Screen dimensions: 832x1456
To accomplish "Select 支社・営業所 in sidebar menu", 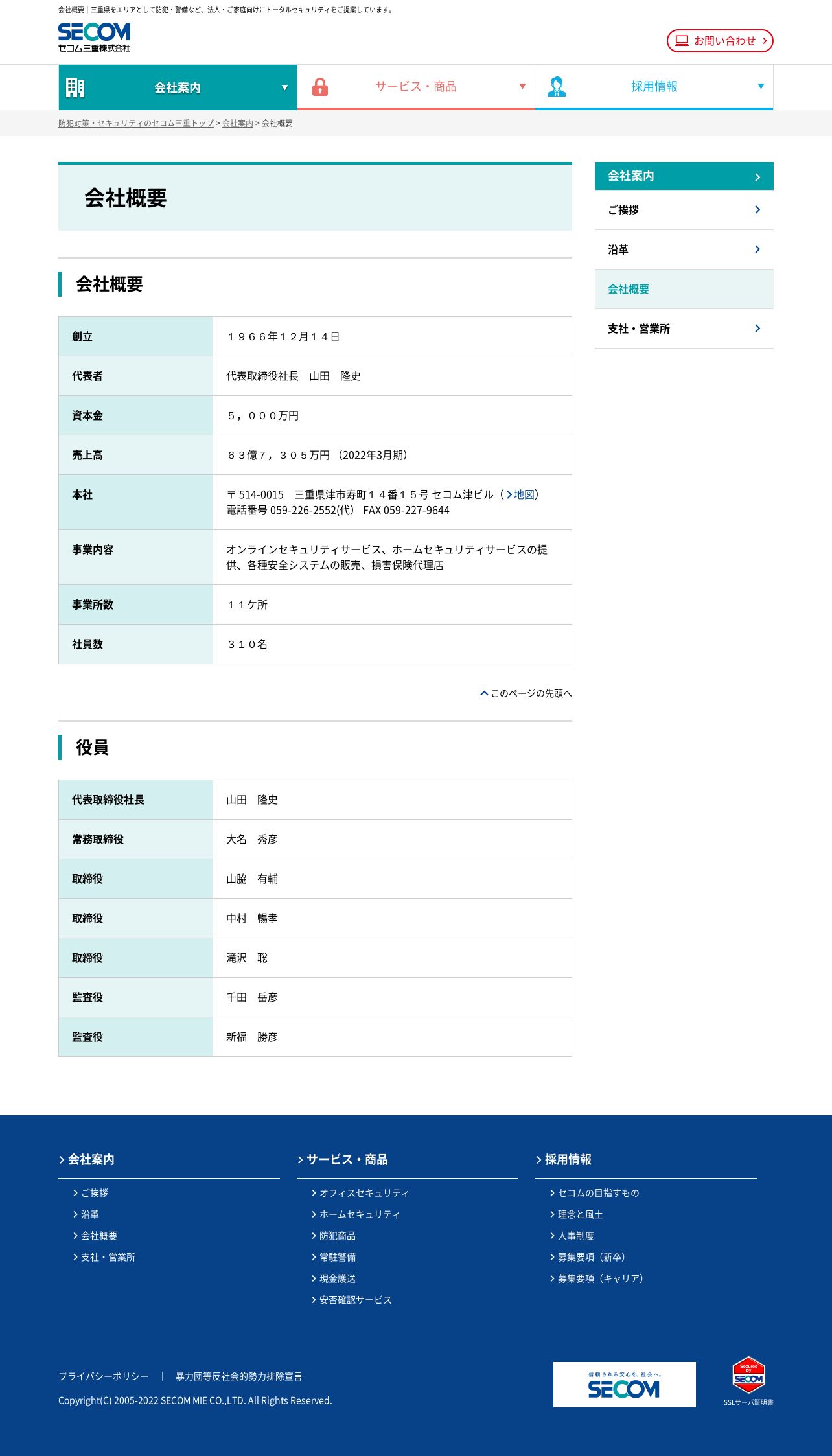I will (684, 329).
